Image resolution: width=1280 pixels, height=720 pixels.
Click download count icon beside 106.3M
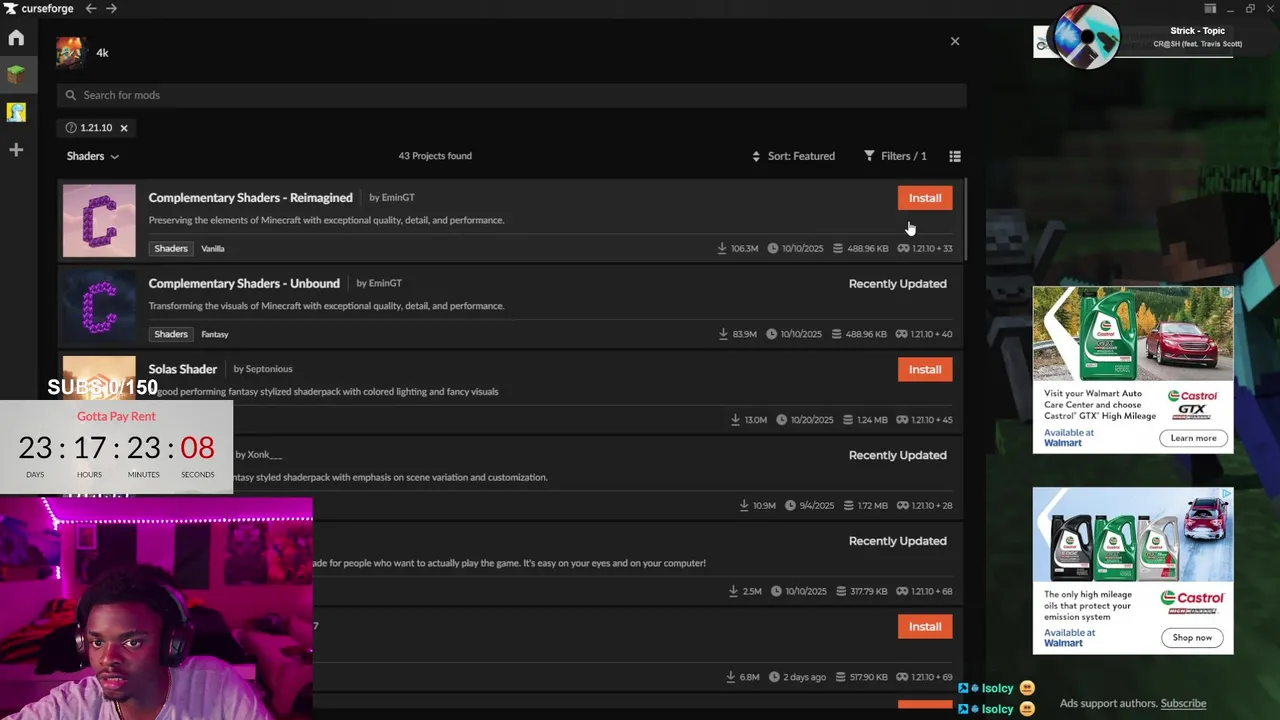(x=722, y=248)
